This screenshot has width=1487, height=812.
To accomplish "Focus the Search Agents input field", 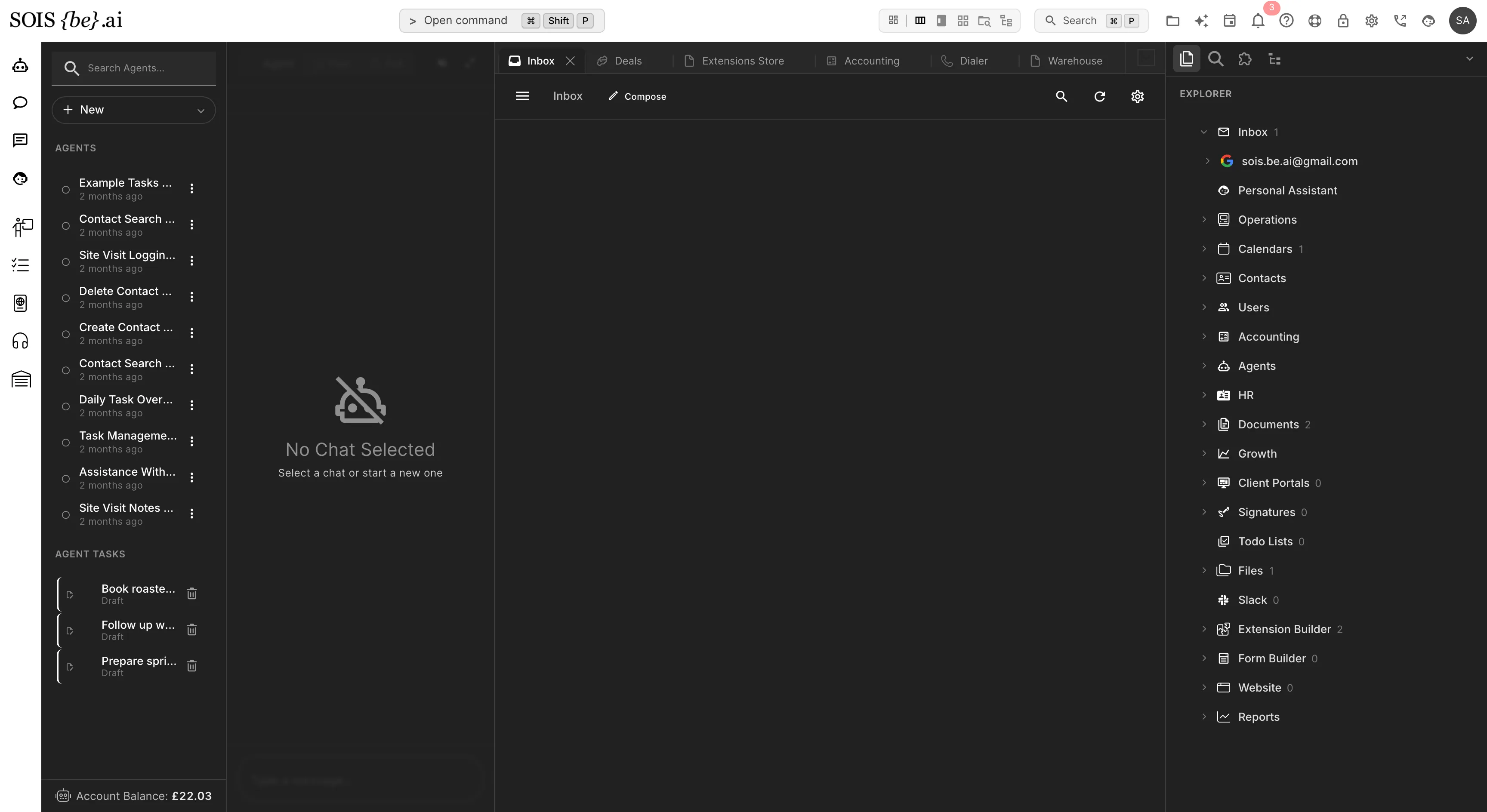I will pyautogui.click(x=134, y=68).
